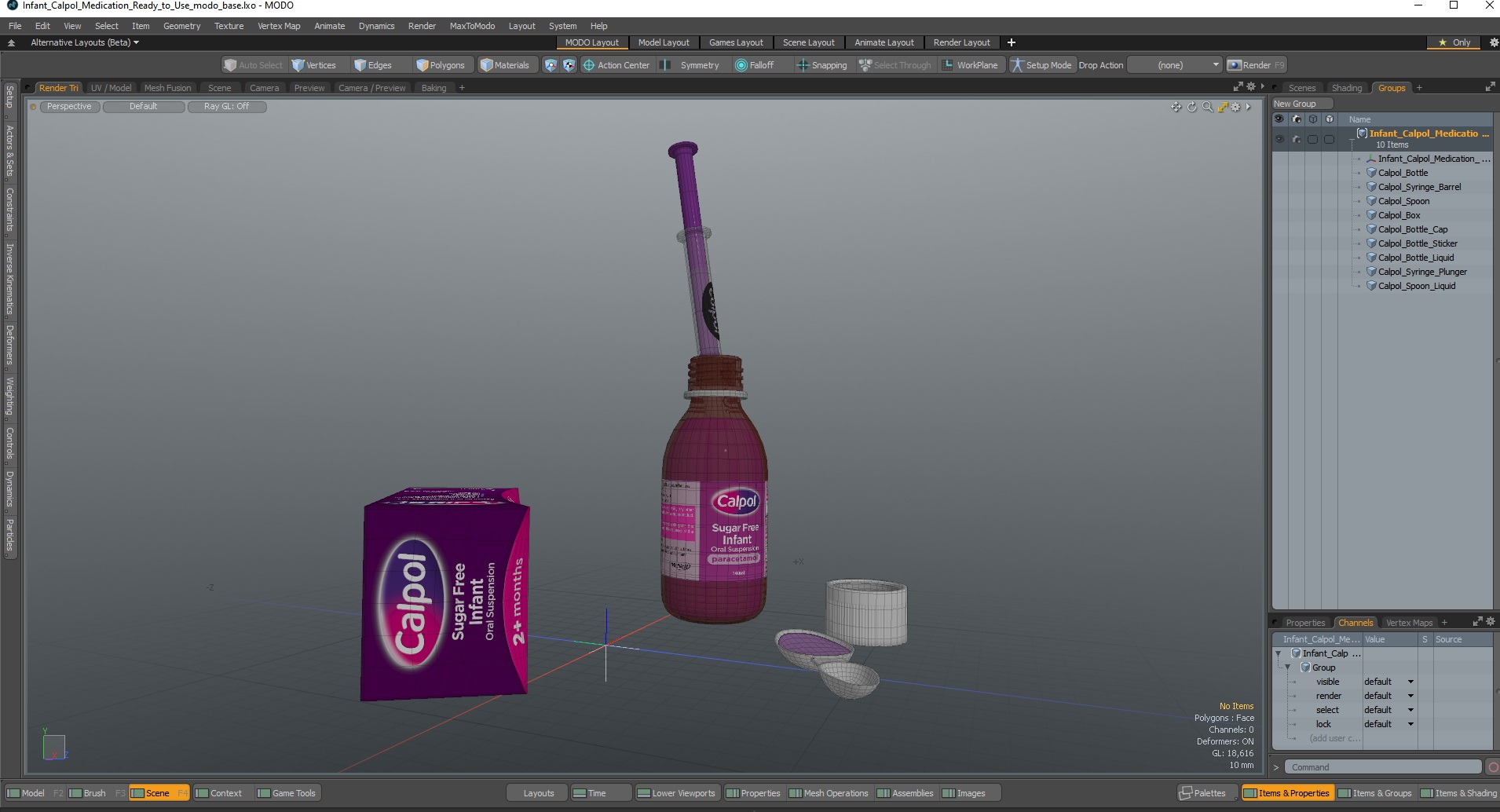Open Perspective view type dropdown
The height and width of the screenshot is (812, 1500).
tap(69, 107)
